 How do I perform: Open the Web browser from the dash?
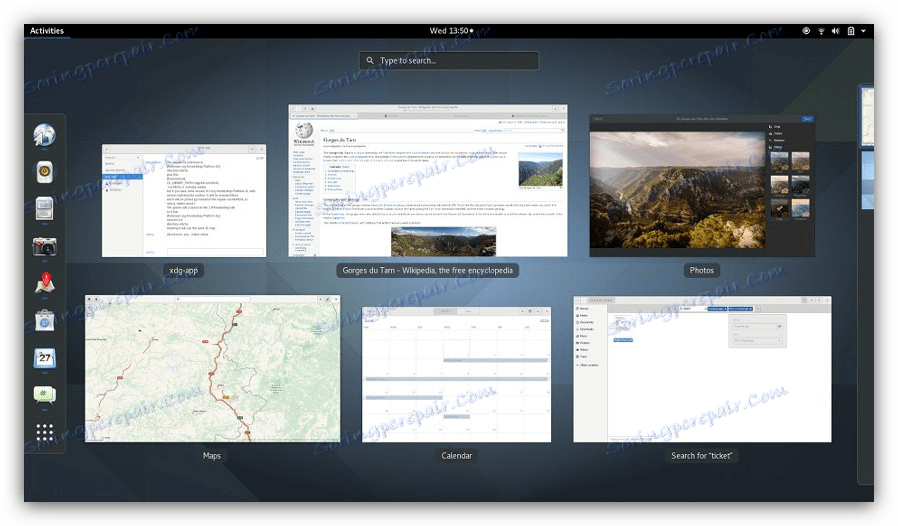[x=45, y=135]
